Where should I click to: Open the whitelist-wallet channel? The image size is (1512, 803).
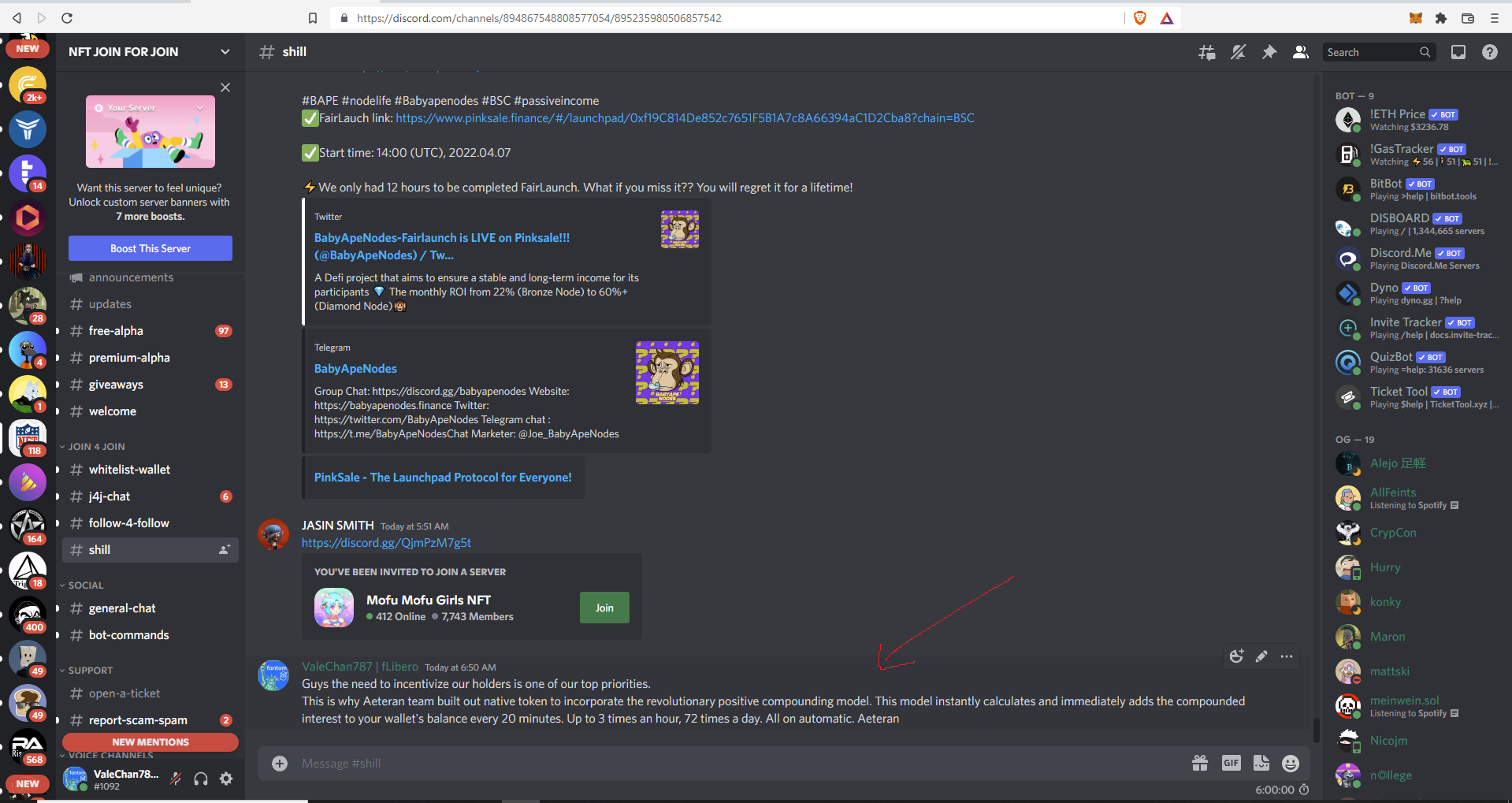pyautogui.click(x=150, y=470)
